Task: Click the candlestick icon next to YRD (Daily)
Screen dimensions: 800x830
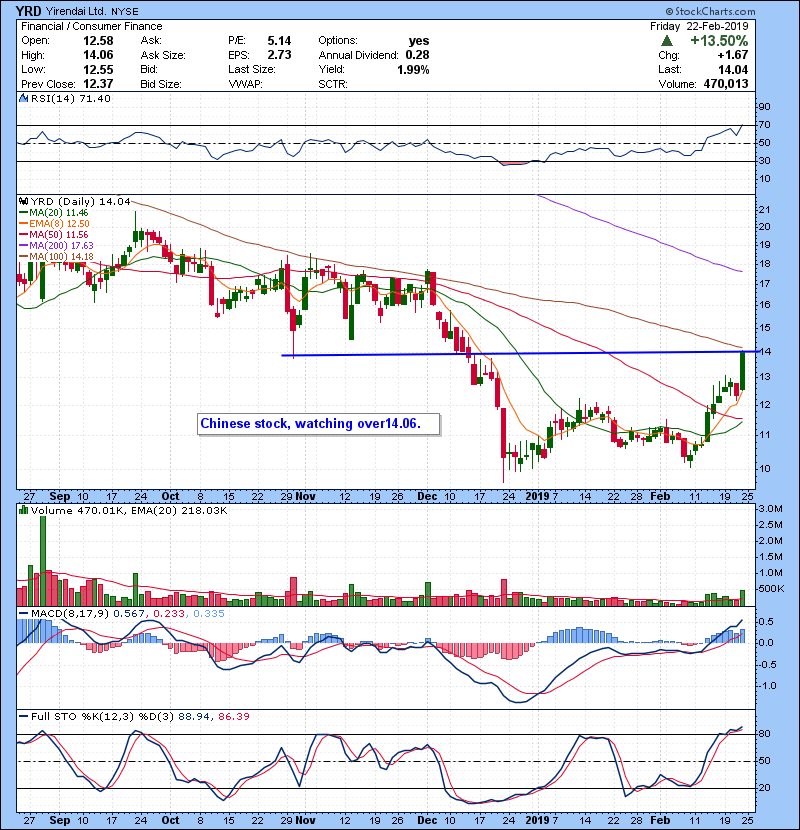Action: (x=23, y=201)
